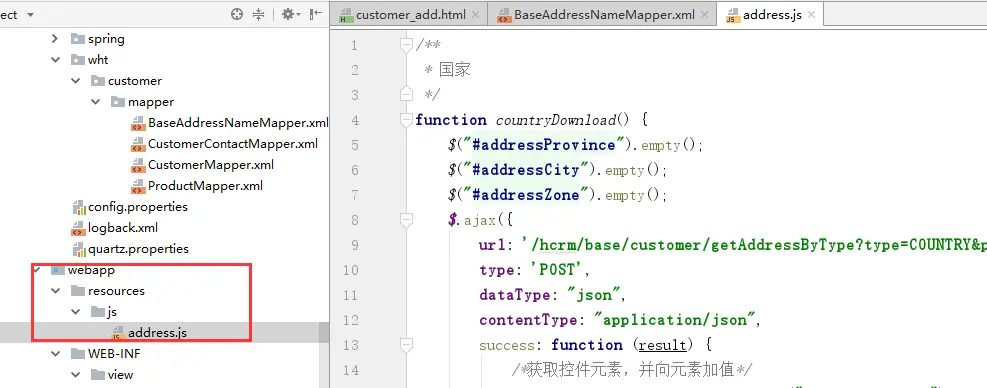Collapse the WEB-INF folder

coord(55,353)
